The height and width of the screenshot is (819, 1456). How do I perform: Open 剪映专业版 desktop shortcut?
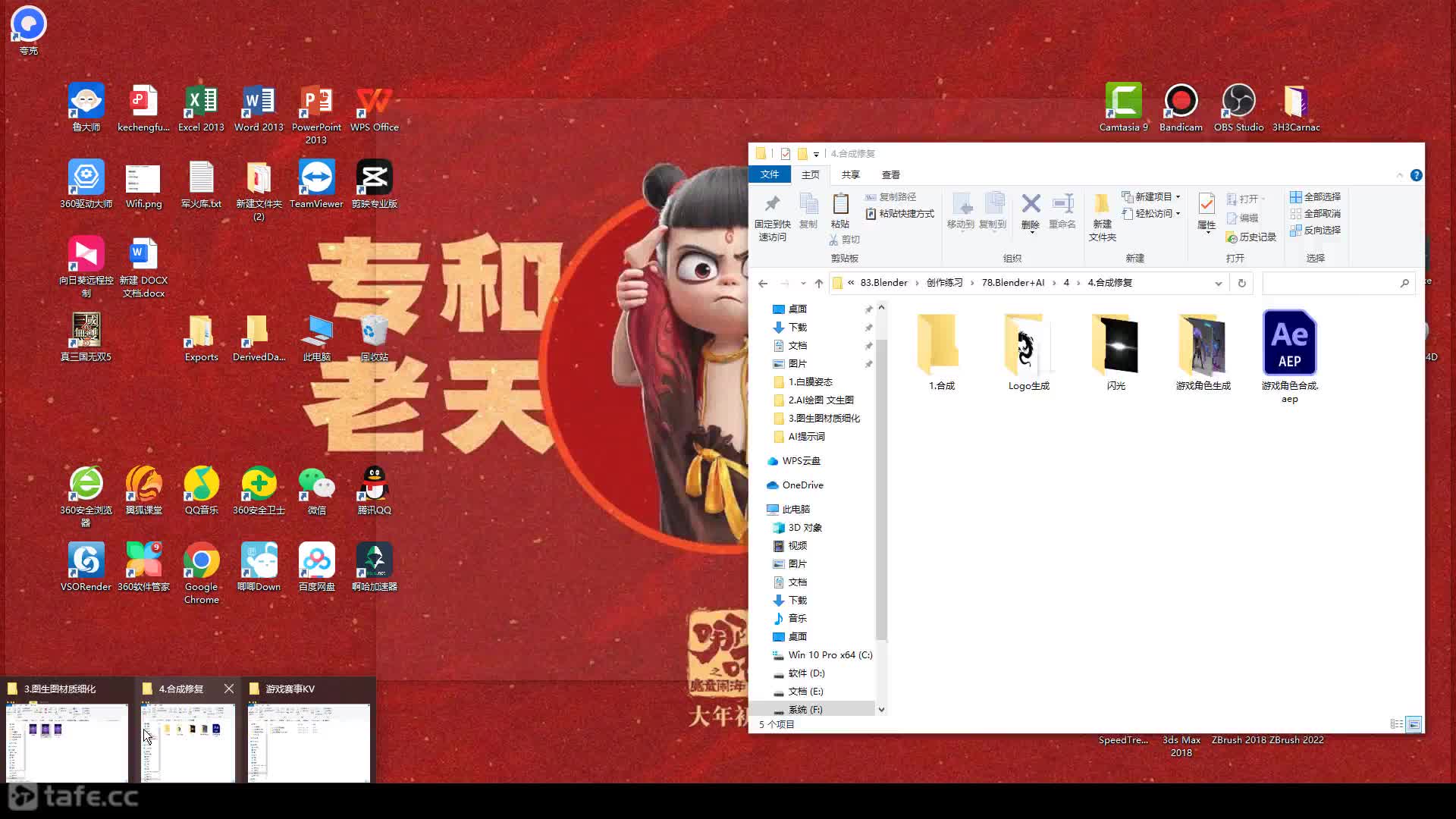(x=374, y=184)
